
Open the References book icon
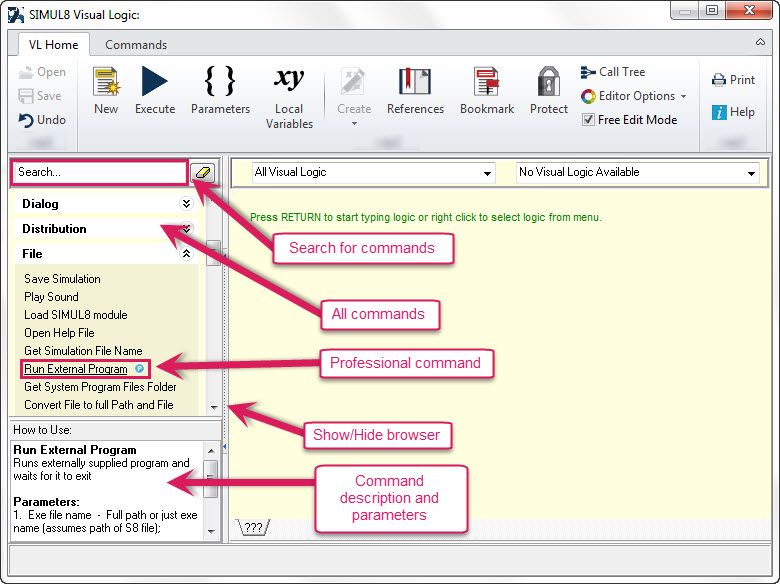coord(414,81)
